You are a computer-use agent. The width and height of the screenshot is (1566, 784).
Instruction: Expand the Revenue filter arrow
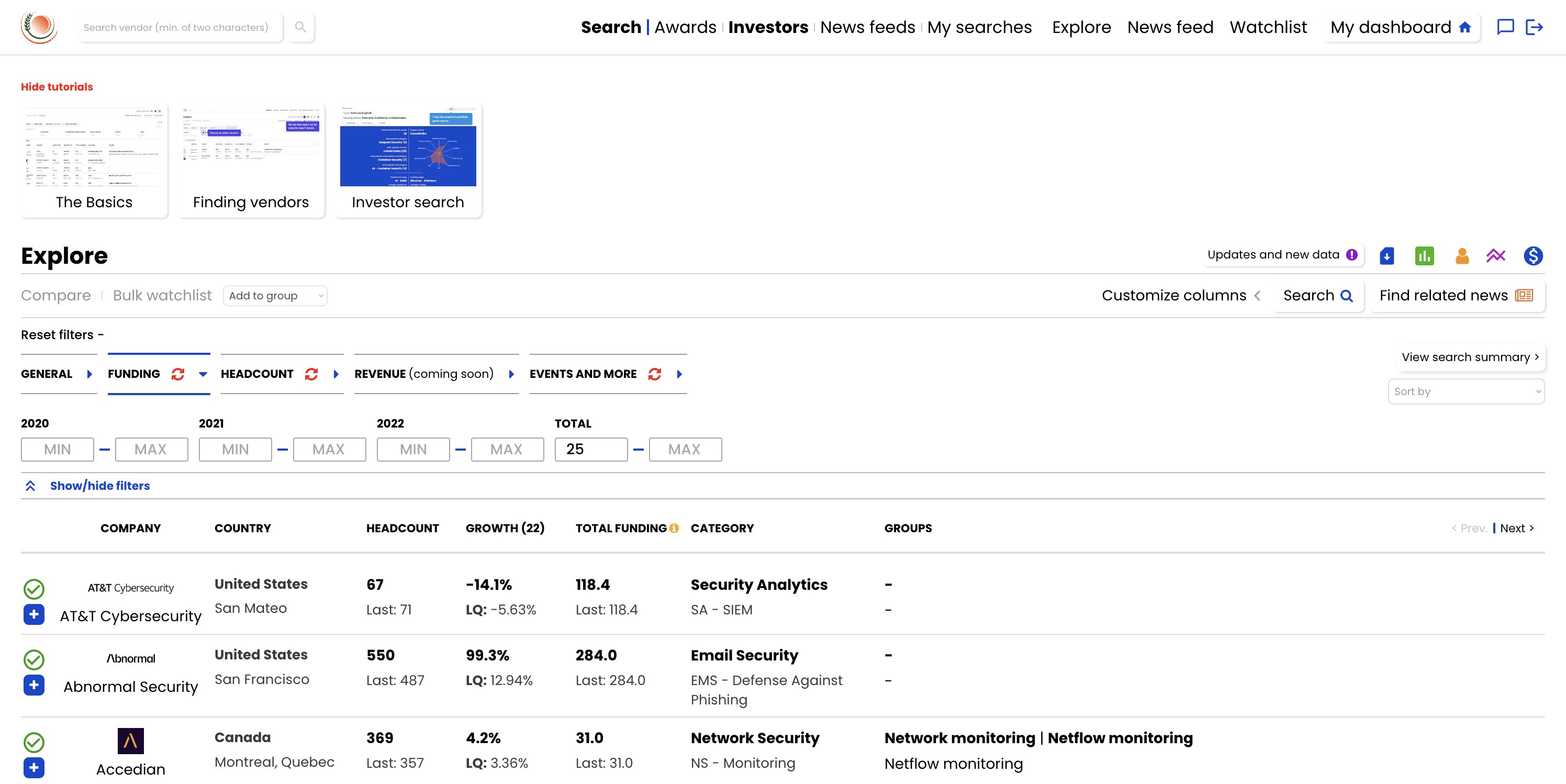click(511, 374)
